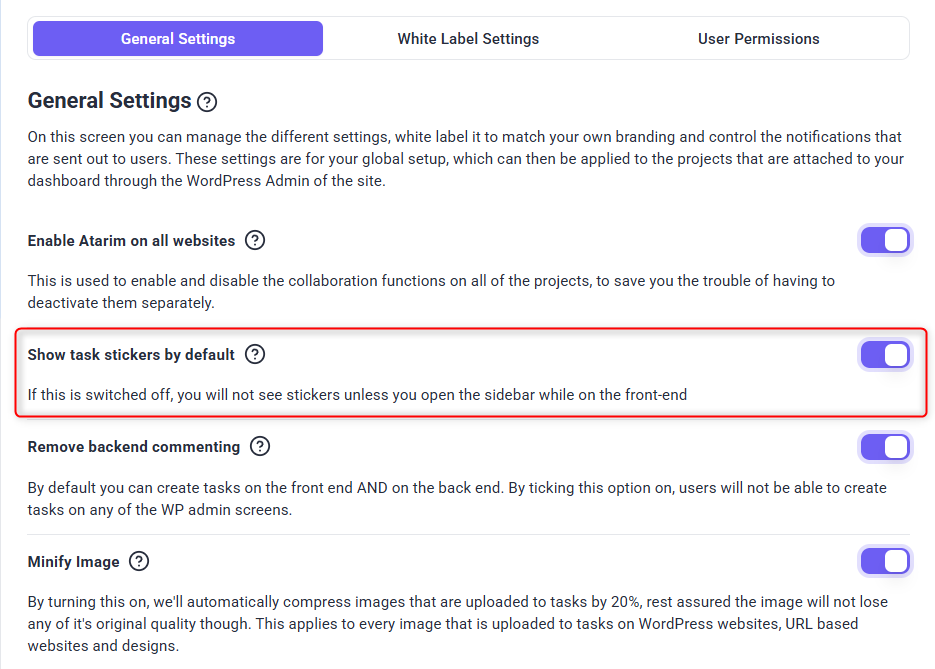
Task: Click the General Settings page heading text
Action: [x=109, y=101]
